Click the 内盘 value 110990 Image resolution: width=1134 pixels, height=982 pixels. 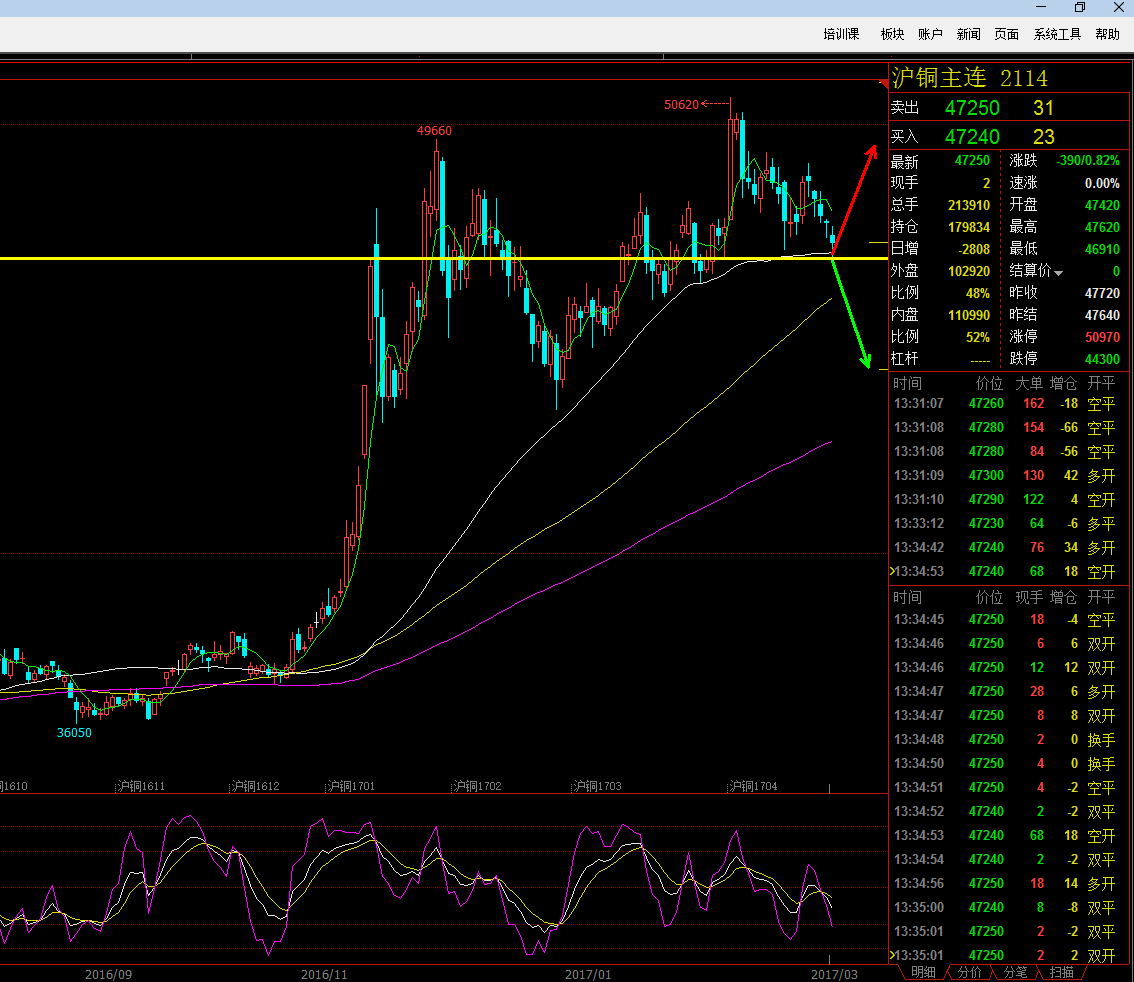click(968, 315)
